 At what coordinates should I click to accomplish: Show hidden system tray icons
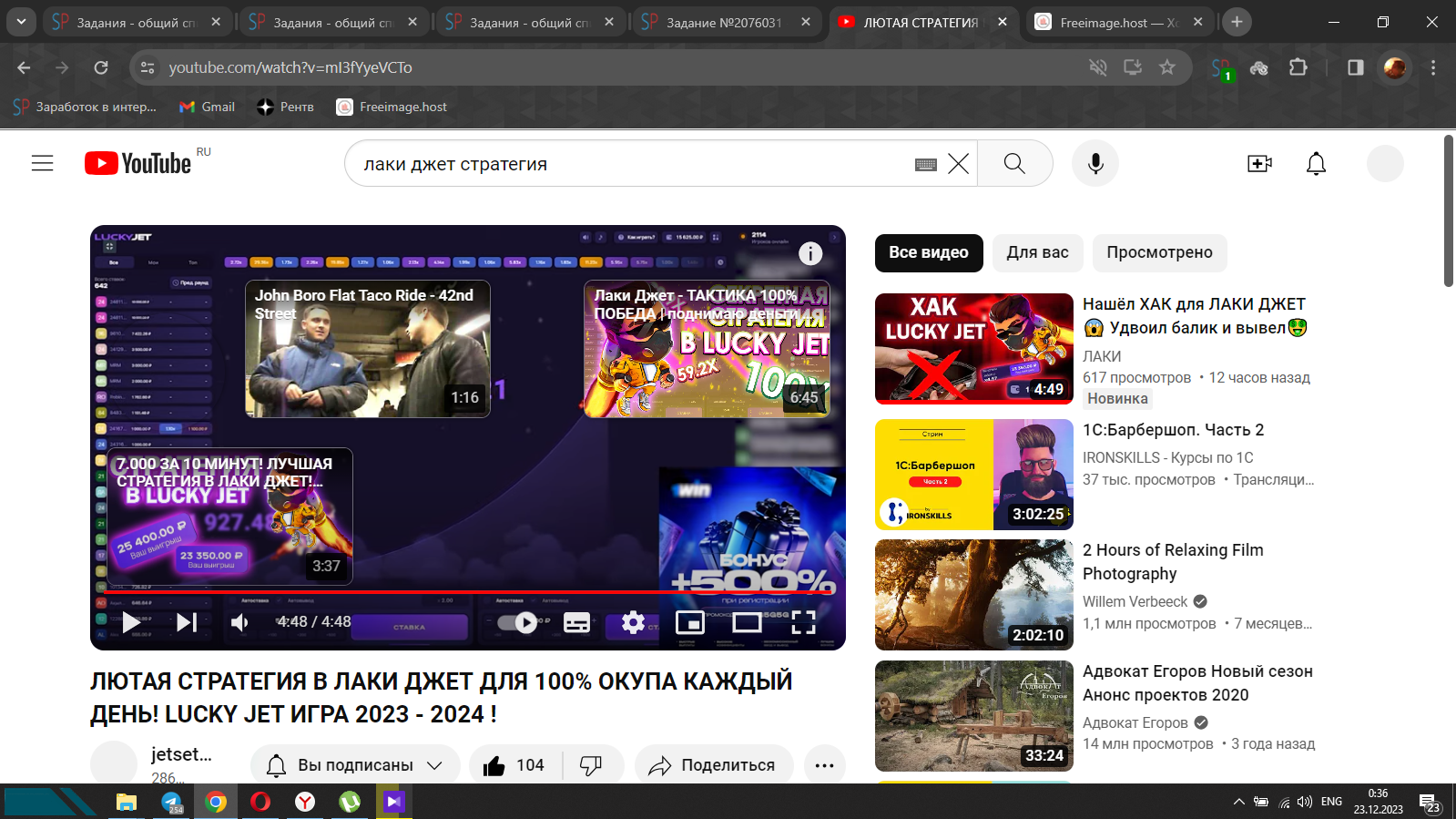(1238, 802)
